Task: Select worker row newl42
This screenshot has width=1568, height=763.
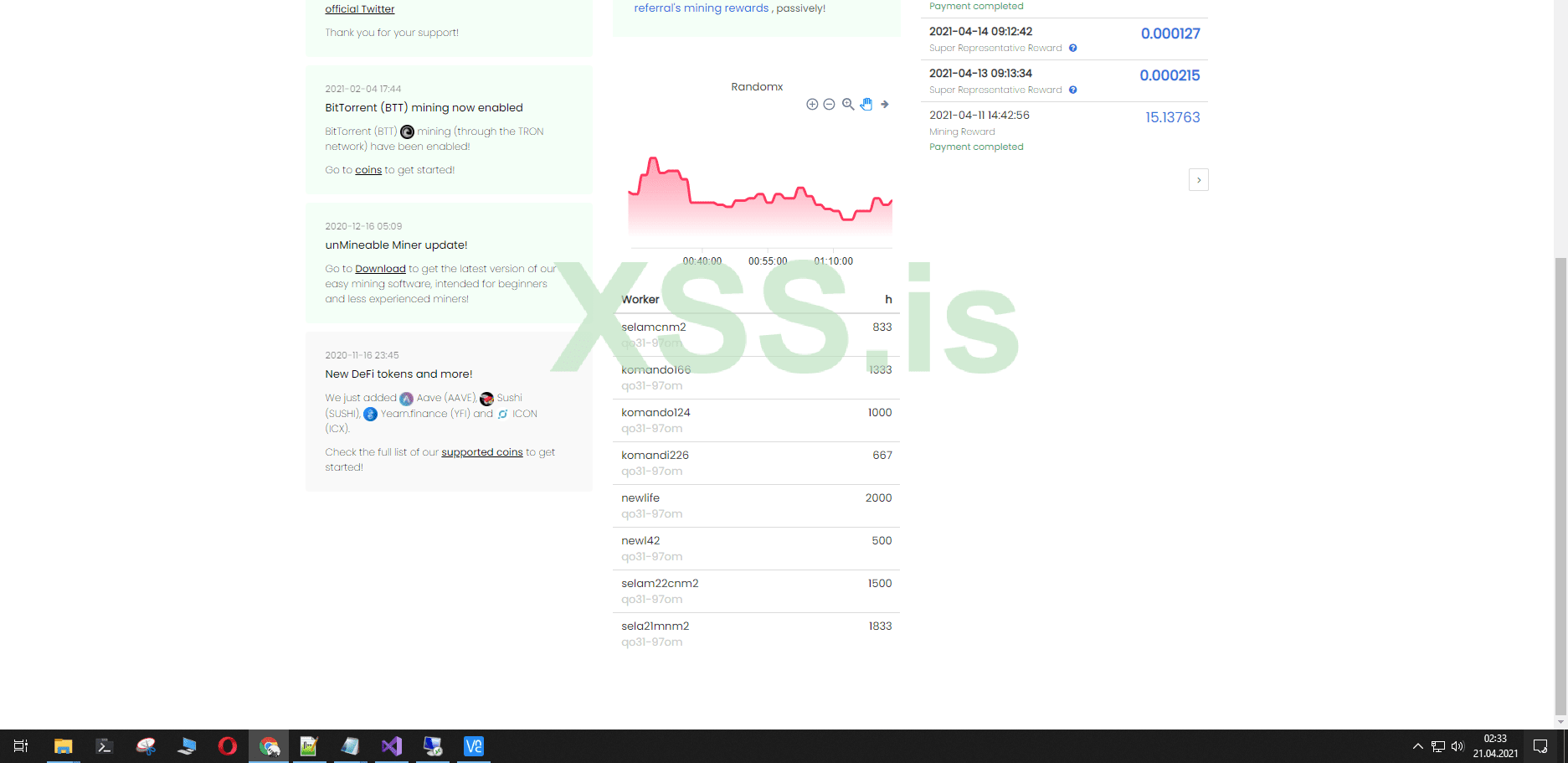Action: pos(757,549)
